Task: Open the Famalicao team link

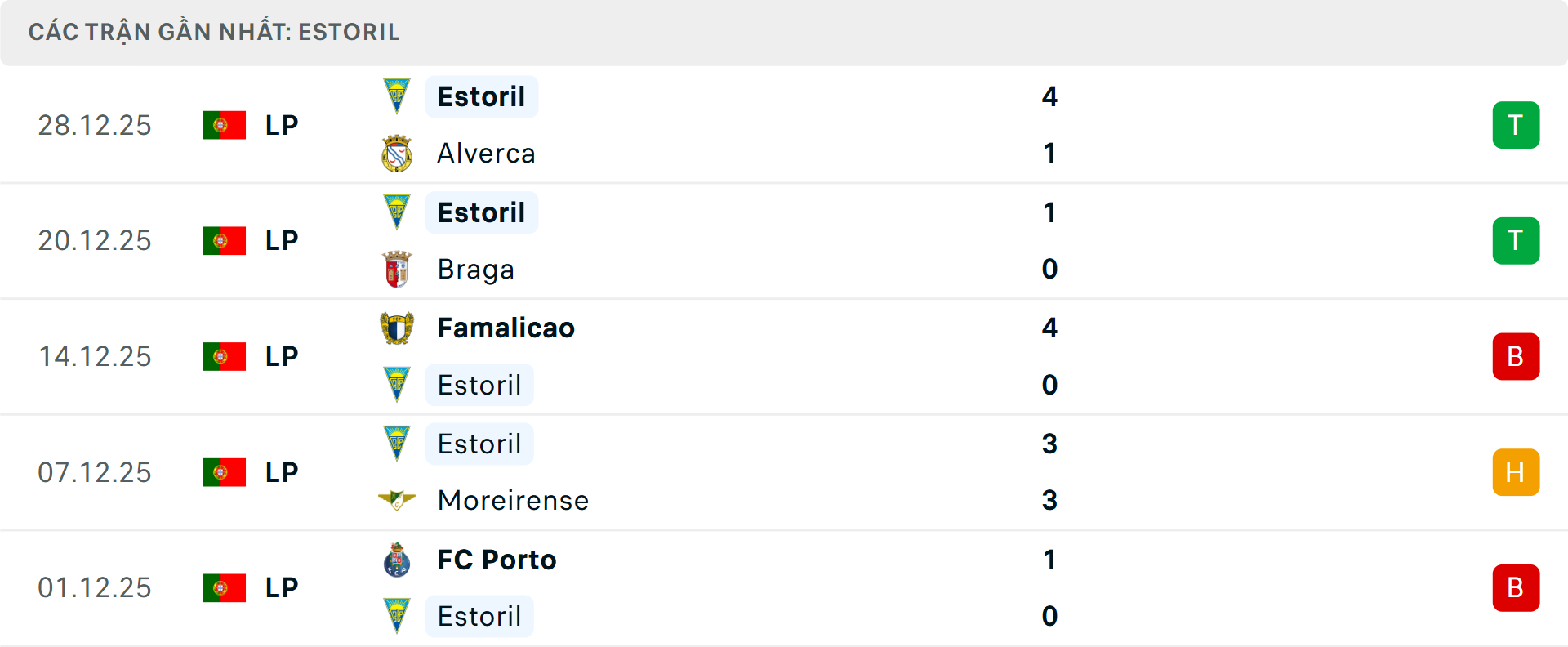Action: tap(506, 328)
